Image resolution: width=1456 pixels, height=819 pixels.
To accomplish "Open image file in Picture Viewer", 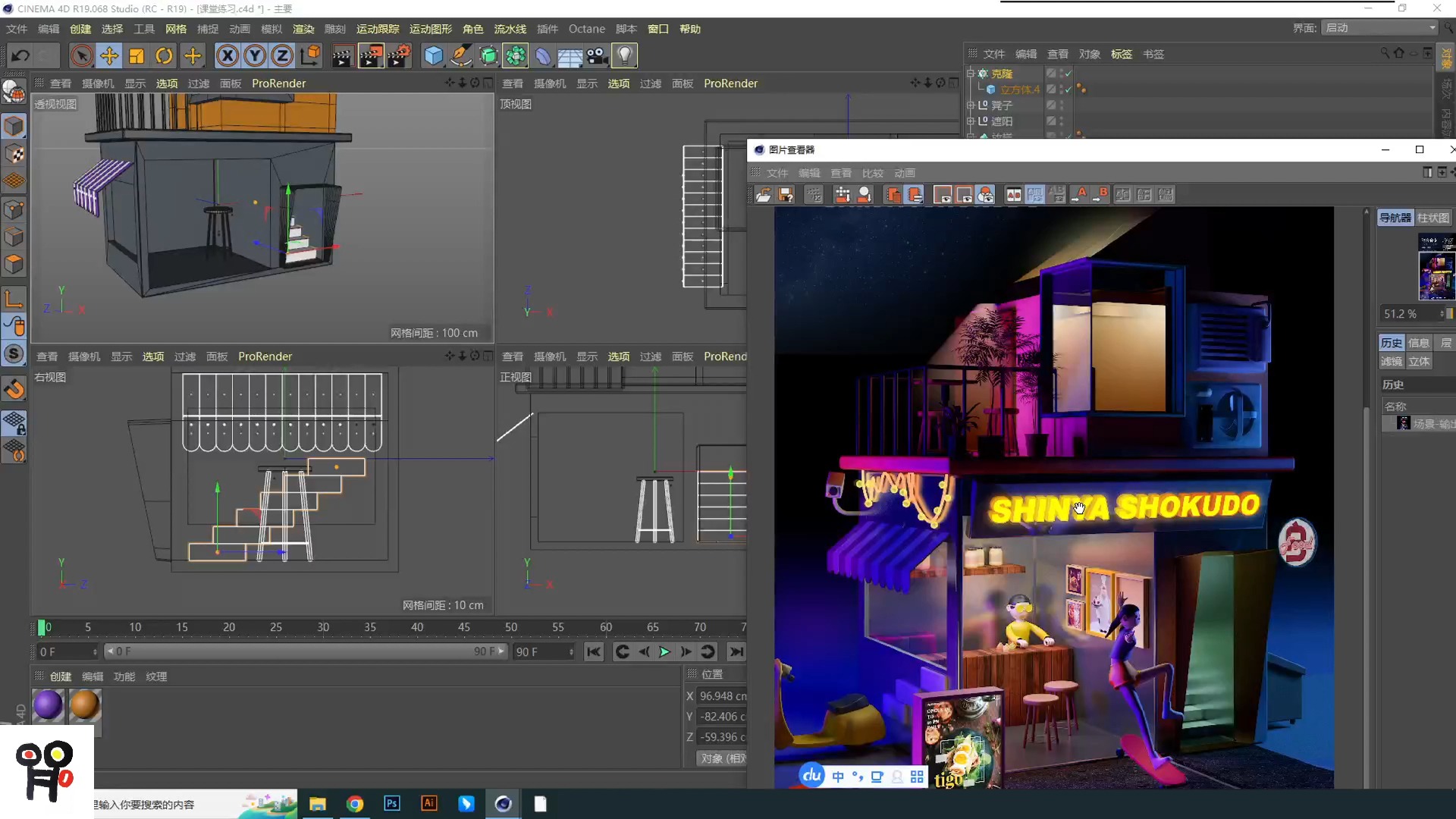I will click(x=764, y=195).
